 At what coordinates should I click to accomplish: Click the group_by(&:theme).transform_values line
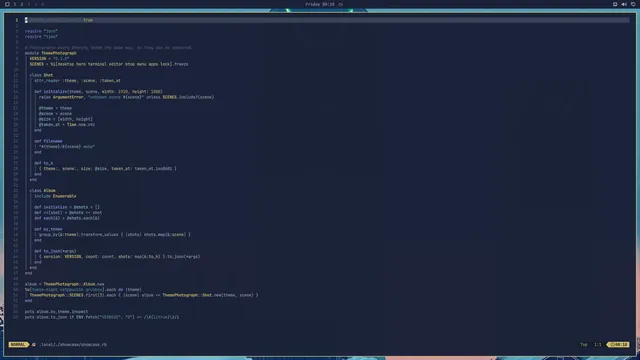point(115,235)
